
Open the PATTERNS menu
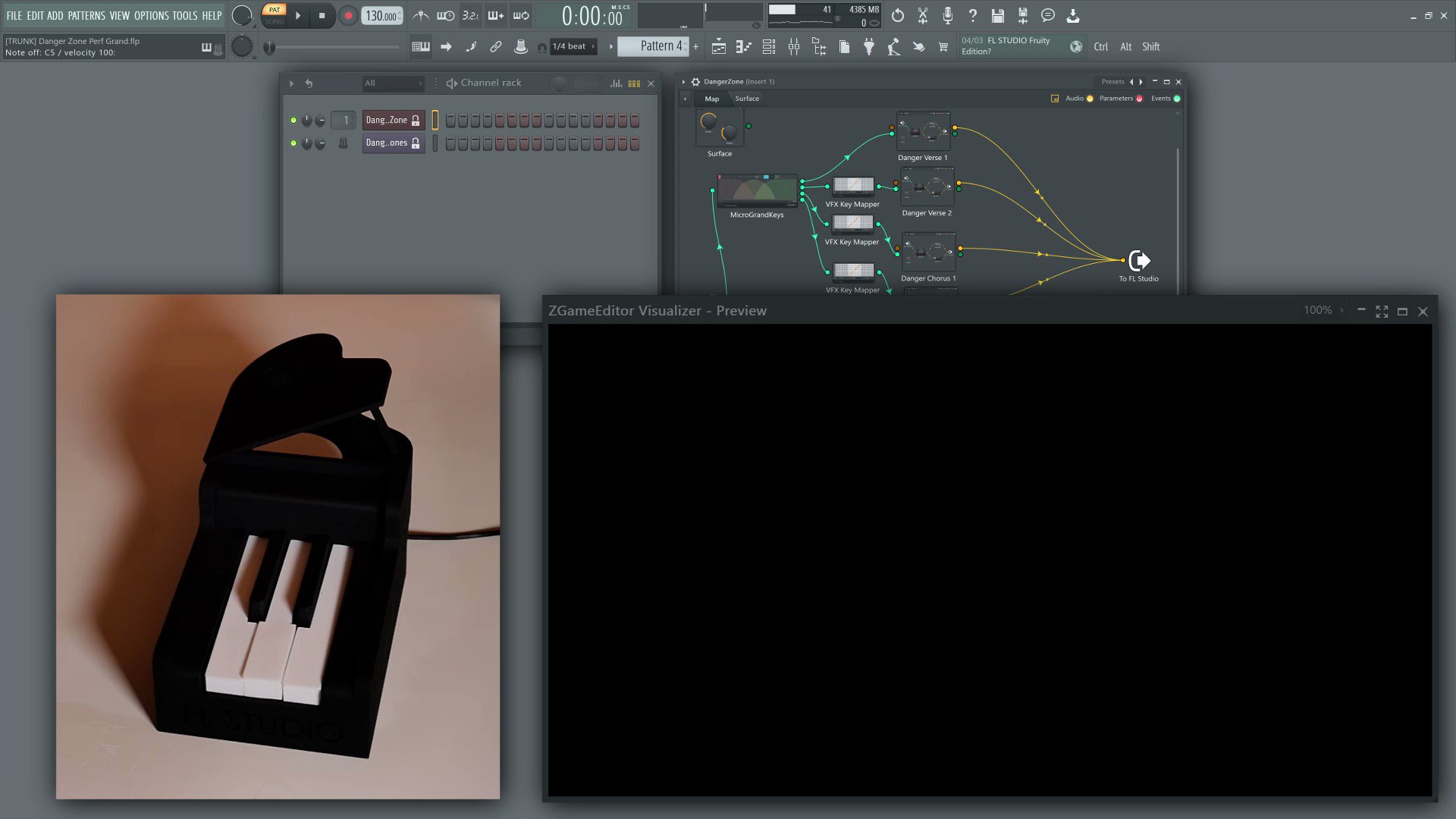point(86,15)
